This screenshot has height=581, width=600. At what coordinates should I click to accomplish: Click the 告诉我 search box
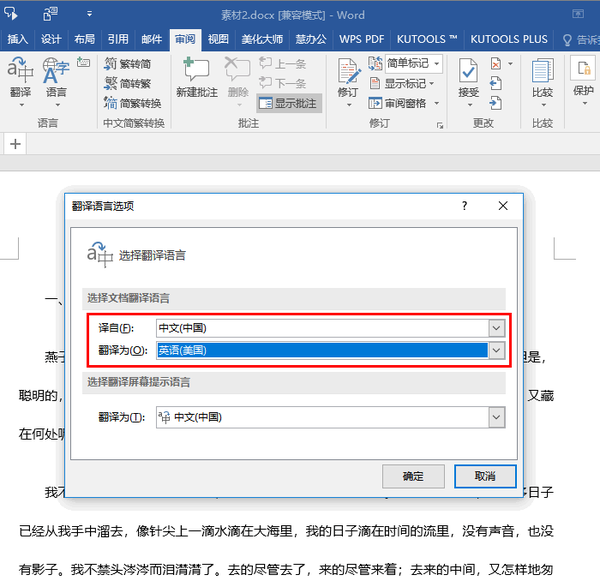(x=580, y=39)
